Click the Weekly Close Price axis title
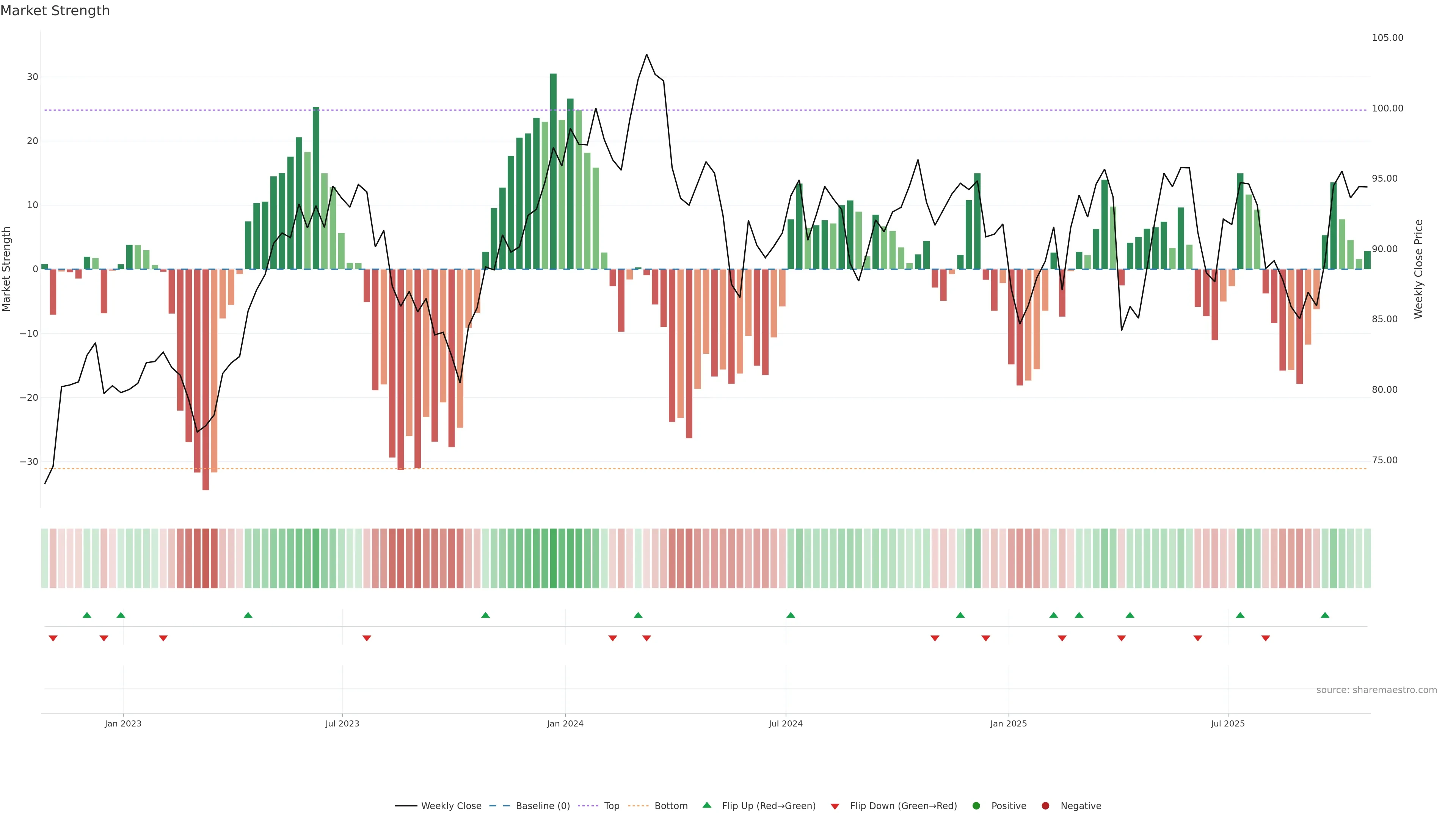Screen dimensions: 1456x819 1418,269
